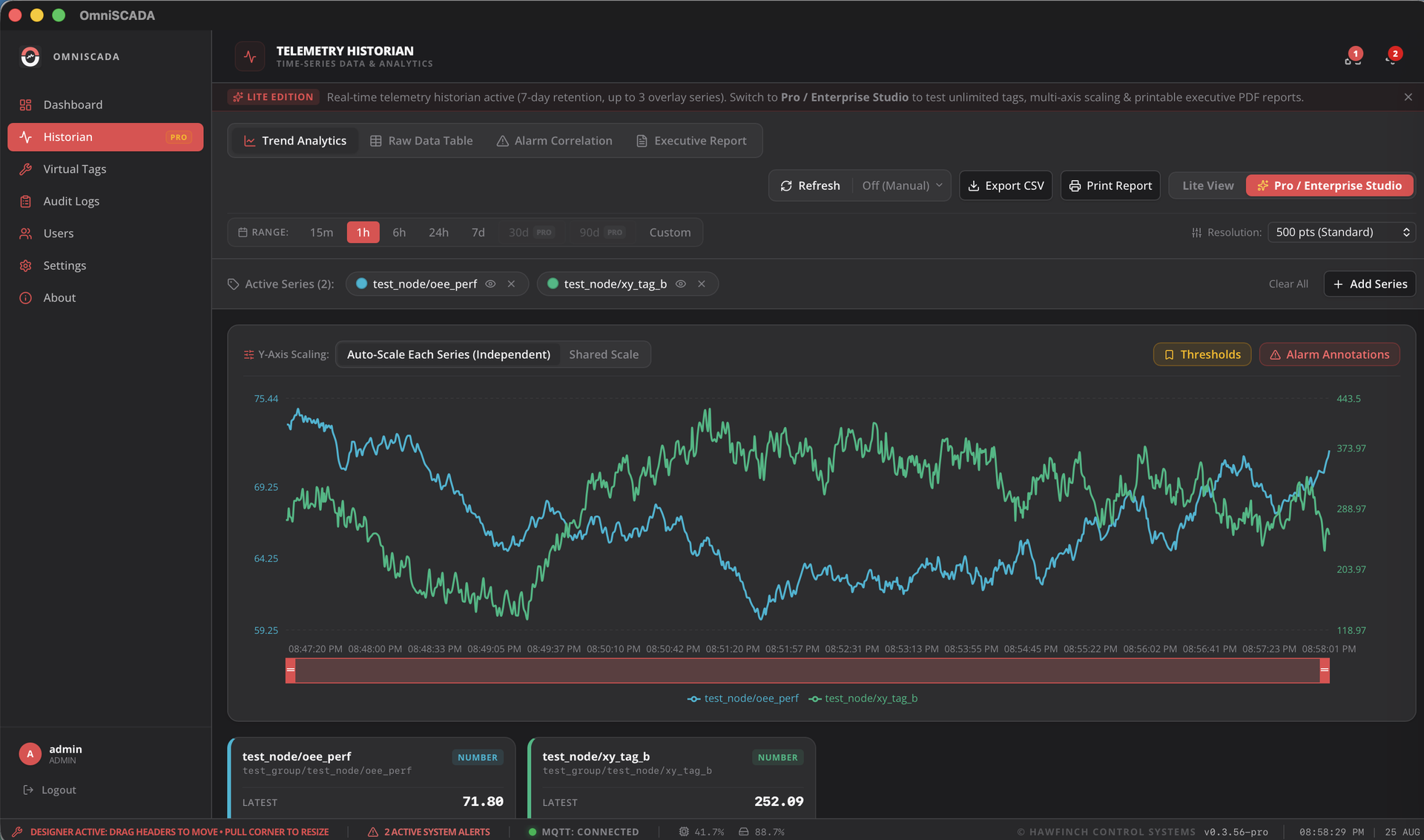Remove test_node/oee_perf series chip

coord(511,284)
